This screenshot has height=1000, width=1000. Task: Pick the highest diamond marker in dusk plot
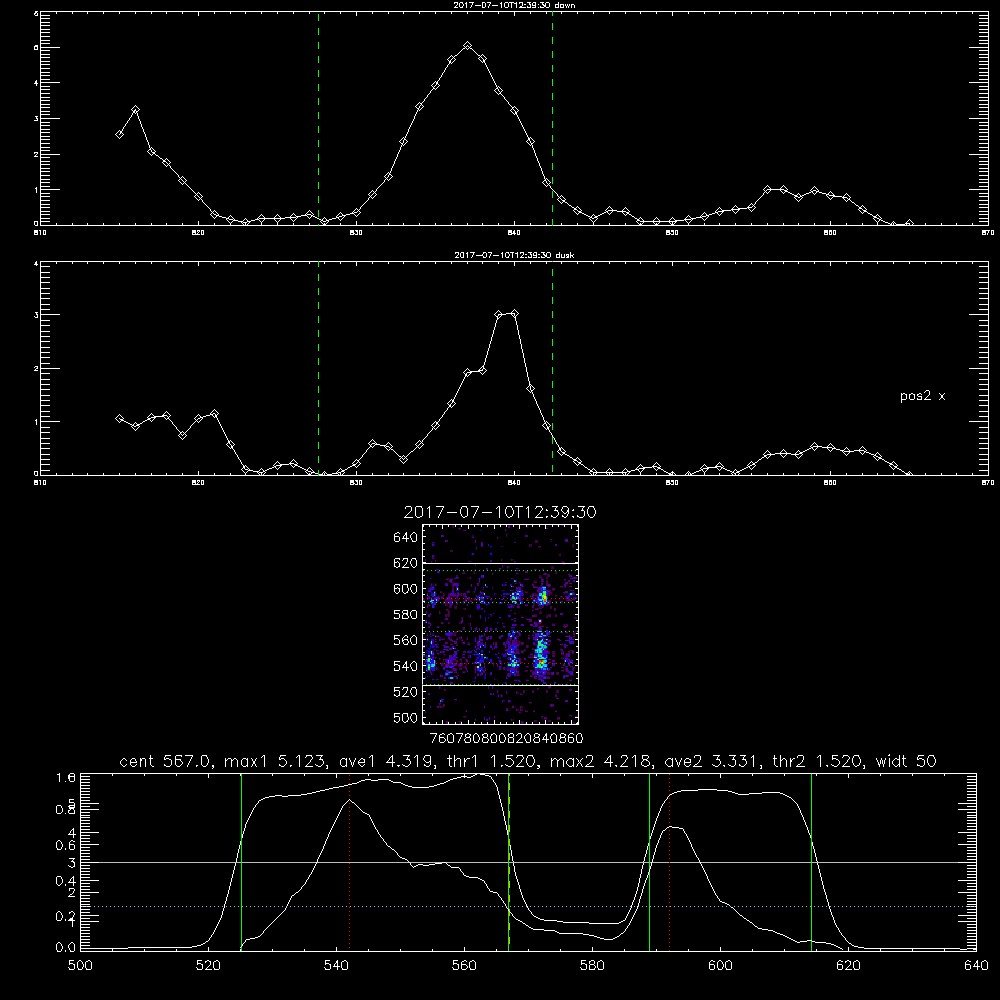(515, 314)
